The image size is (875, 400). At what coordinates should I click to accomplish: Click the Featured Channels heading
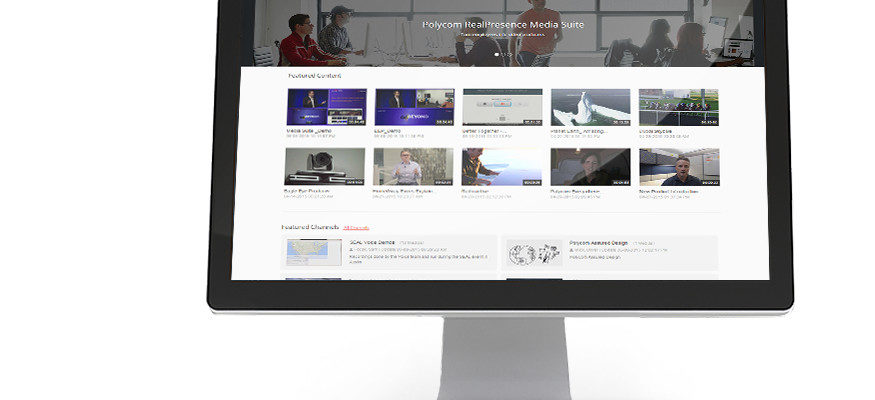click(310, 227)
